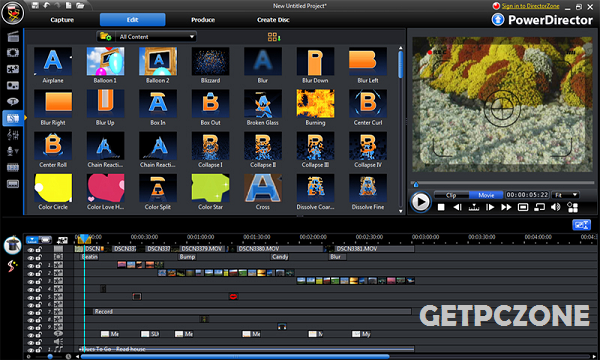Image resolution: width=600 pixels, height=360 pixels.
Task: Undo the last action
Action: (46, 5)
